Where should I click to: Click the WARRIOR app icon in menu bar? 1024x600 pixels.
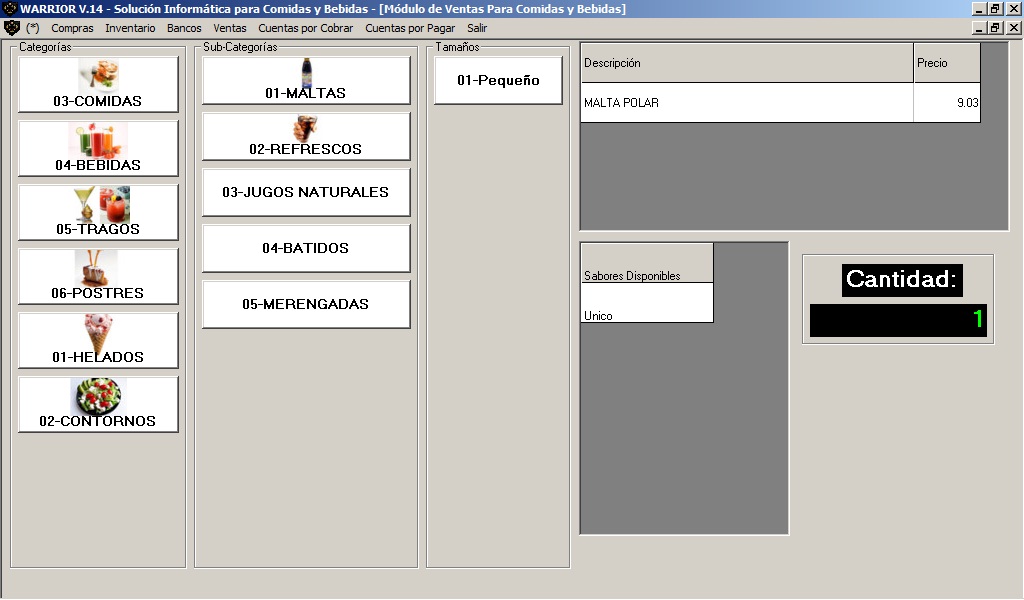(x=12, y=28)
